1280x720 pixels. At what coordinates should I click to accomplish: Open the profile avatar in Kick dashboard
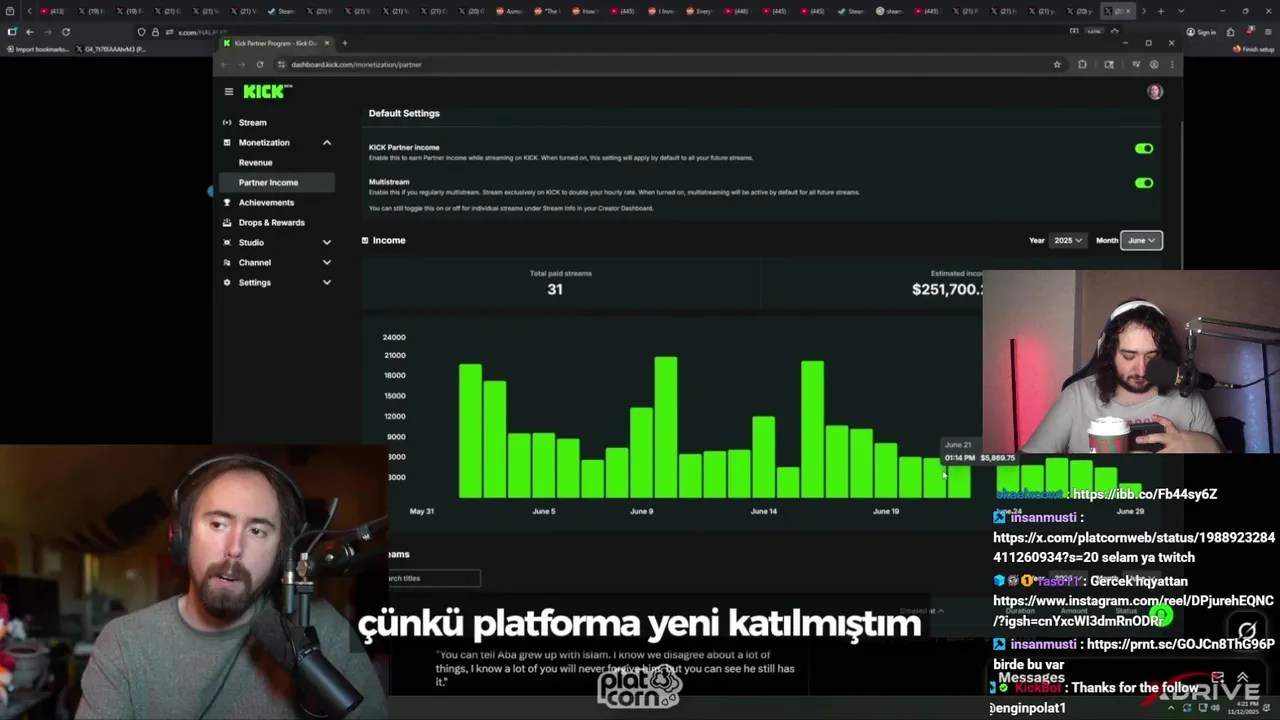1155,92
